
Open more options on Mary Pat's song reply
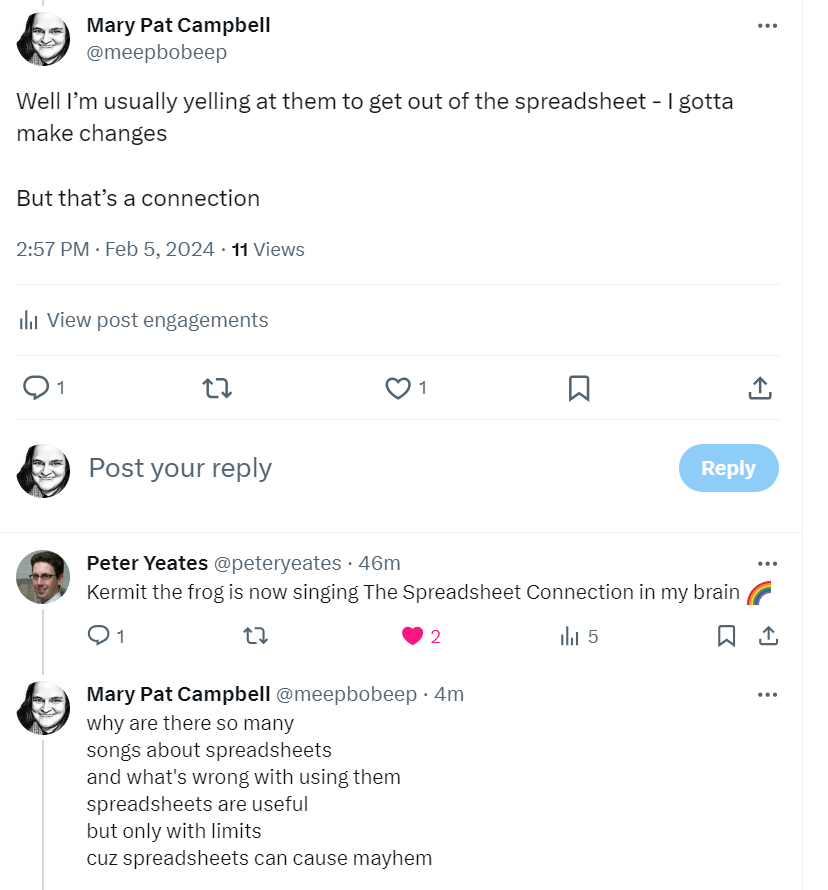[767, 695]
